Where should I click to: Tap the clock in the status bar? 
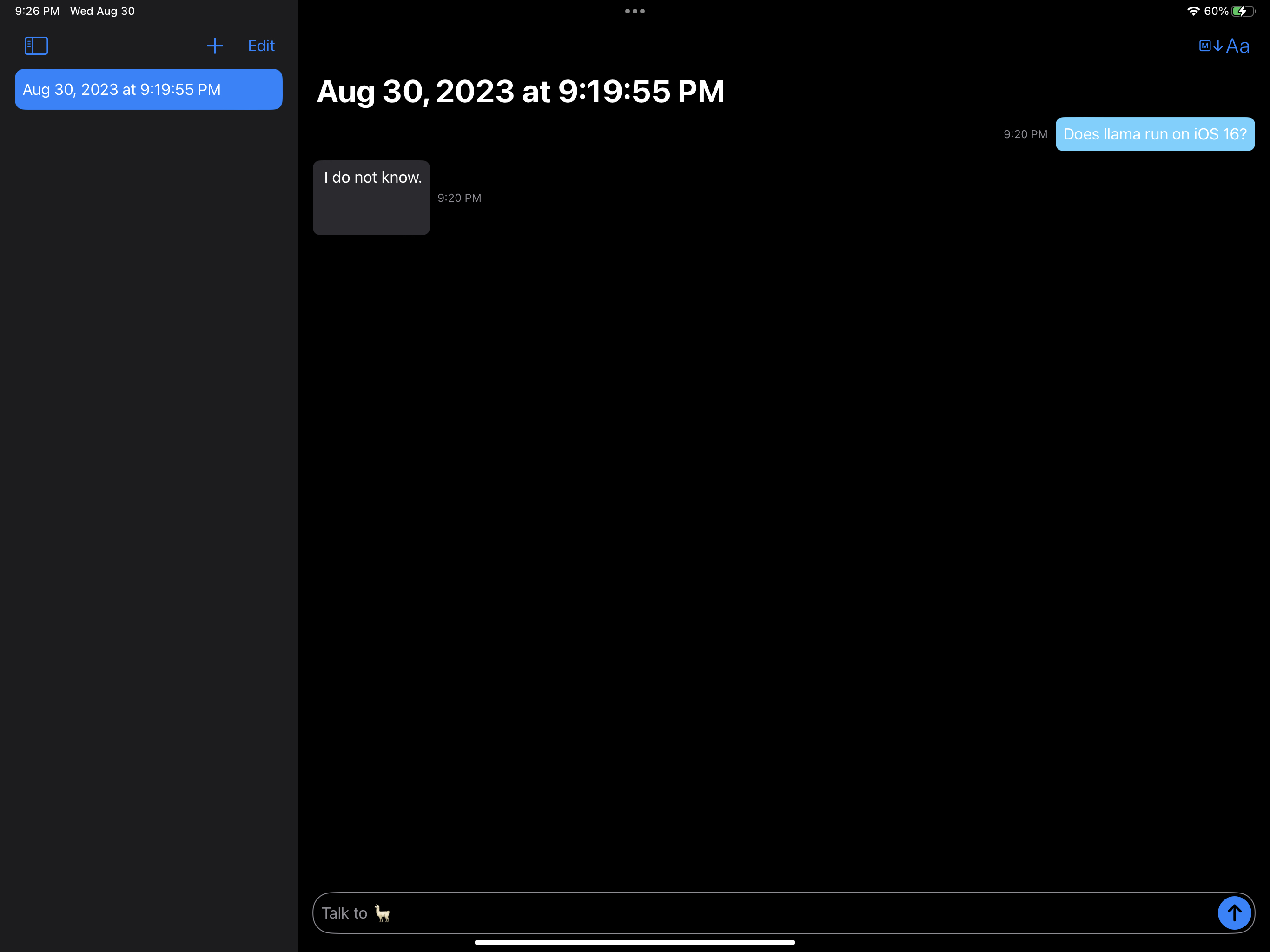37,10
